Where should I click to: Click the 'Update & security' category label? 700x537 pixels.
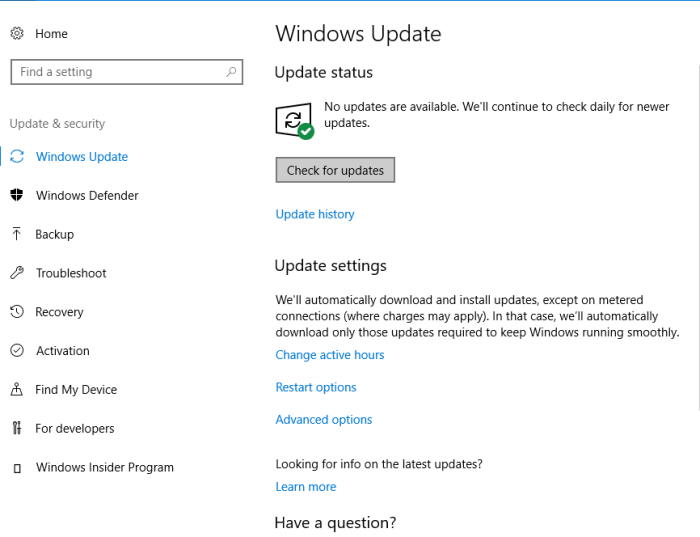[58, 124]
